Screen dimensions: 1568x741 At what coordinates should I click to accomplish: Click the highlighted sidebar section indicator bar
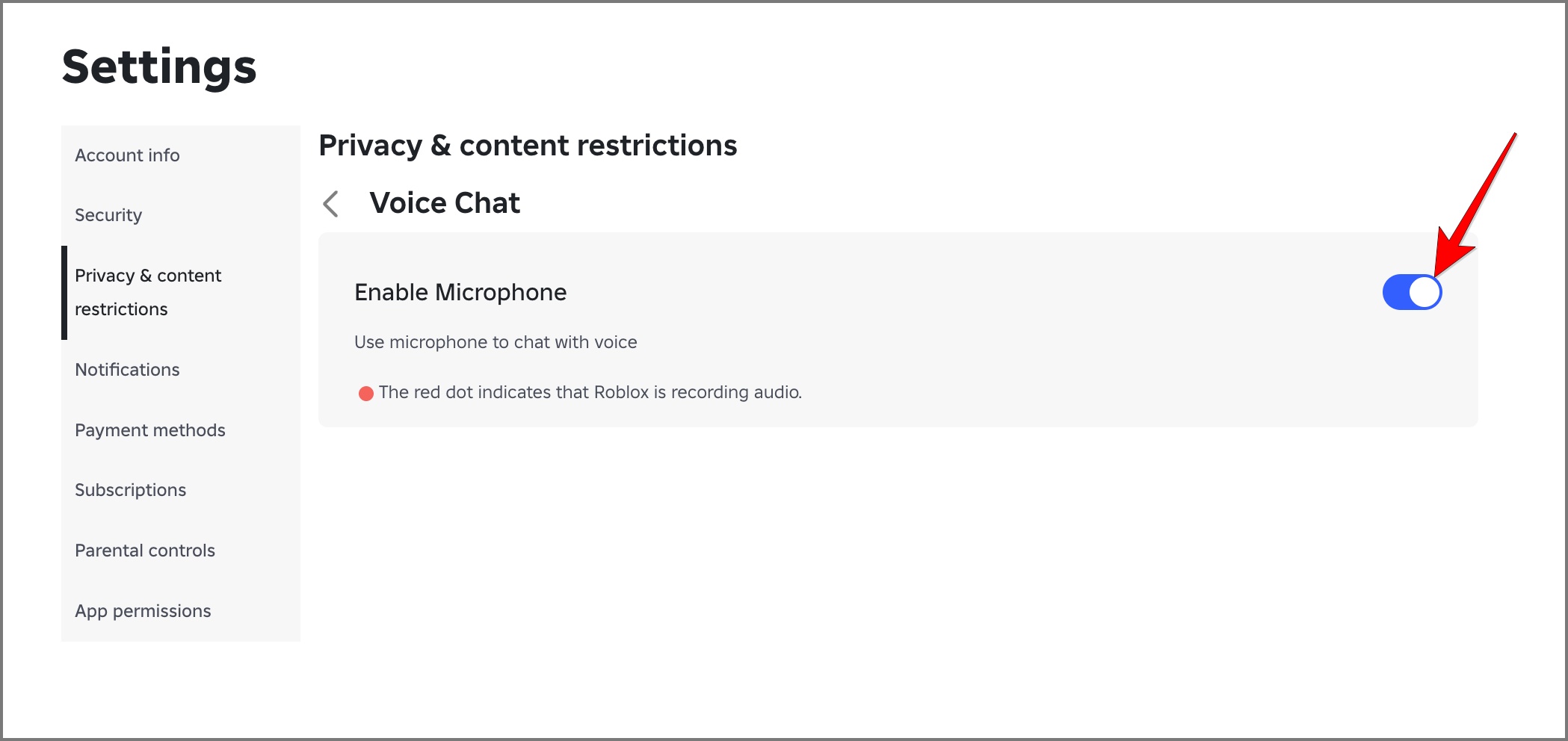[64, 291]
